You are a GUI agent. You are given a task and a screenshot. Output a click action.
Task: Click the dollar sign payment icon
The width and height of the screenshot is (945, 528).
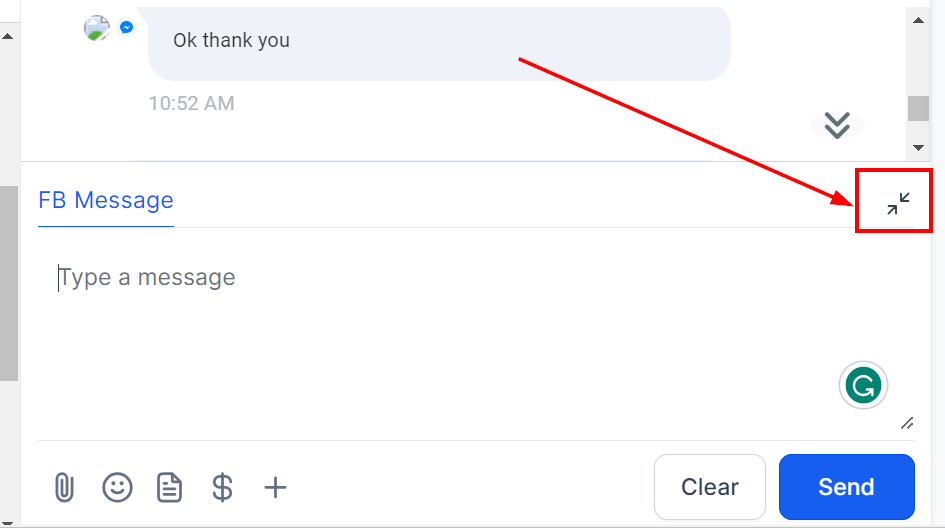[x=222, y=487]
